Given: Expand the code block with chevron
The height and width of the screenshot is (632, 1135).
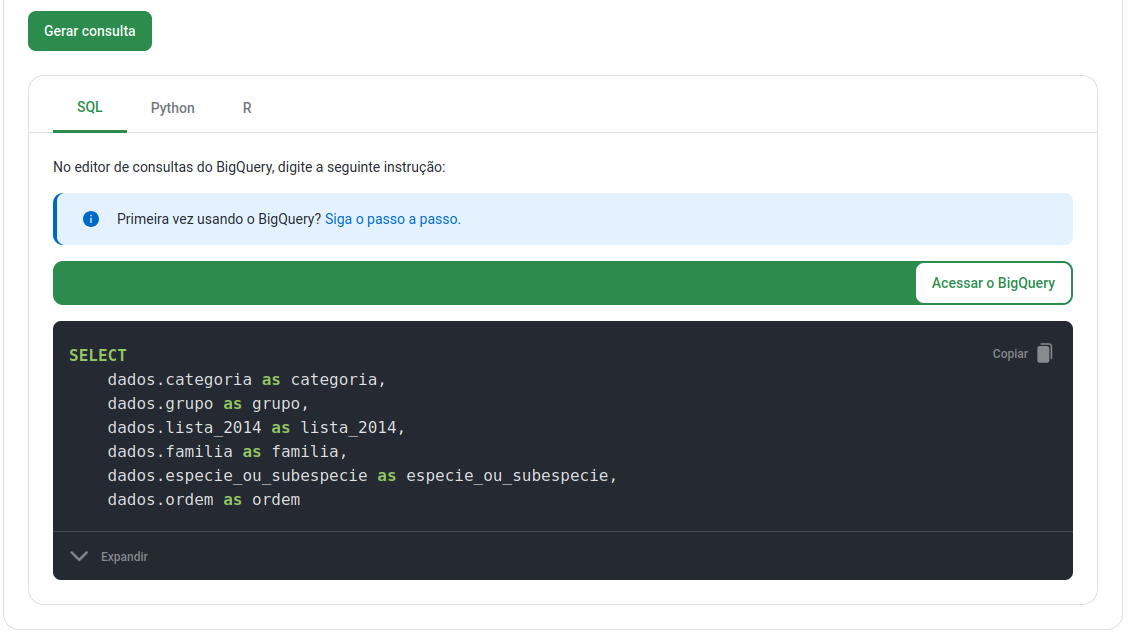Looking at the screenshot, I should pyautogui.click(x=79, y=556).
